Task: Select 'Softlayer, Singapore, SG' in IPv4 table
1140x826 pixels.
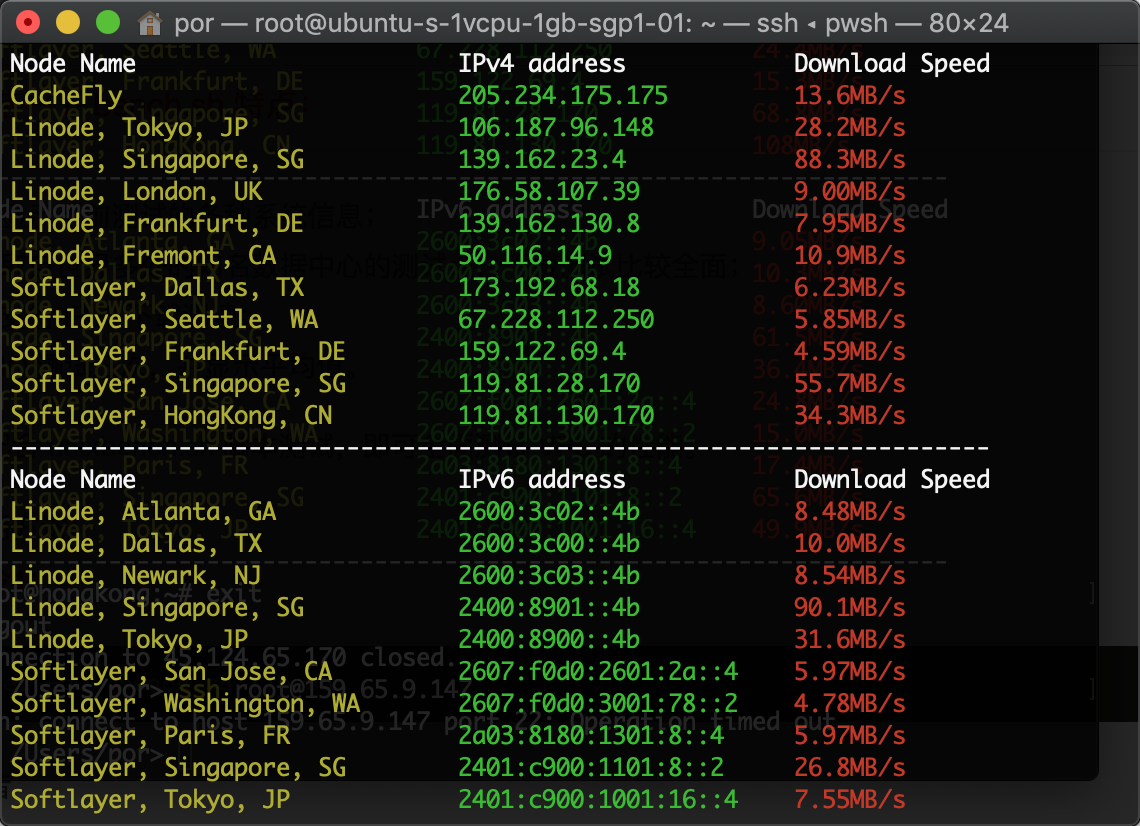Action: click(x=178, y=384)
